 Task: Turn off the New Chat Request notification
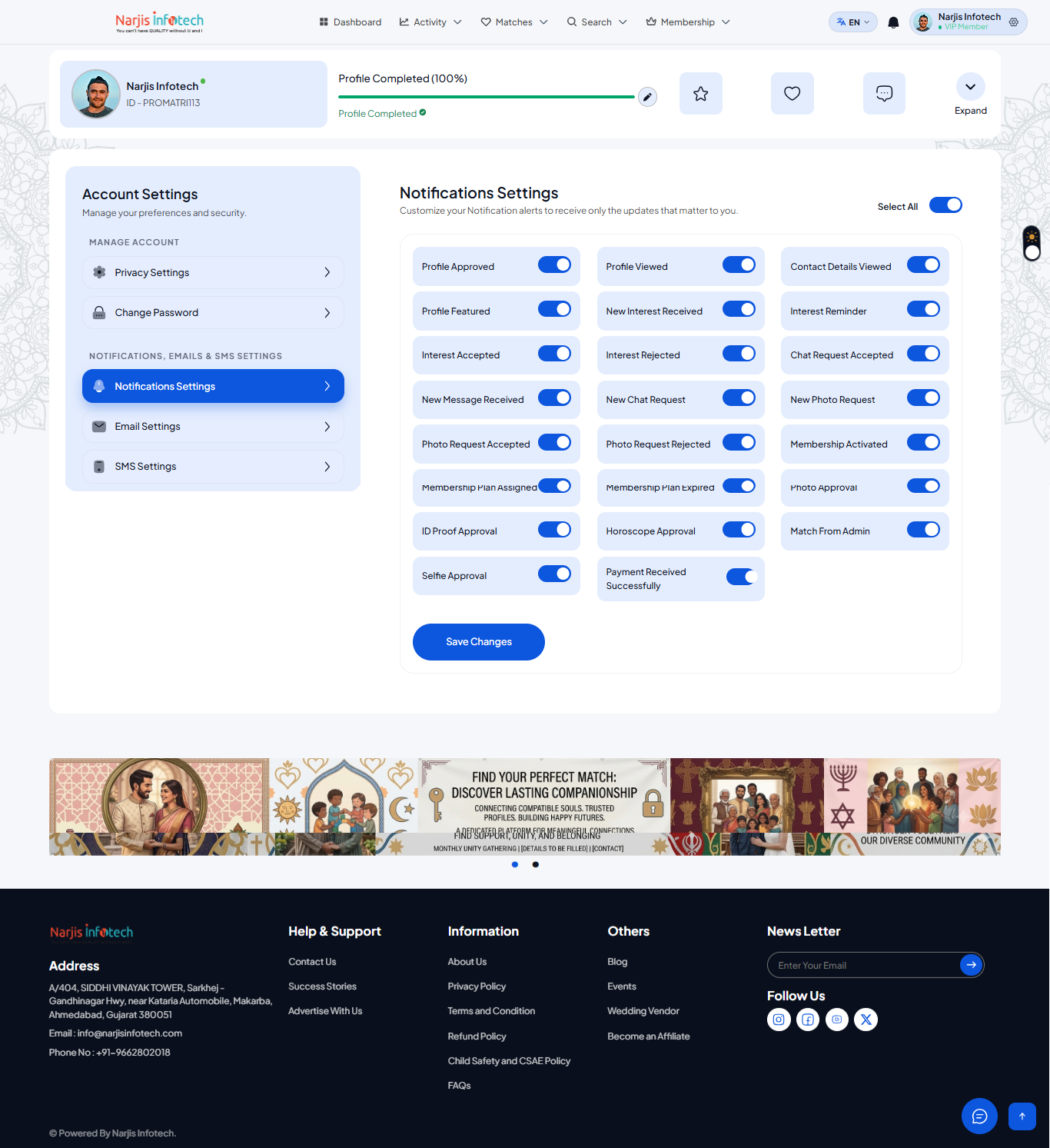pyautogui.click(x=739, y=398)
